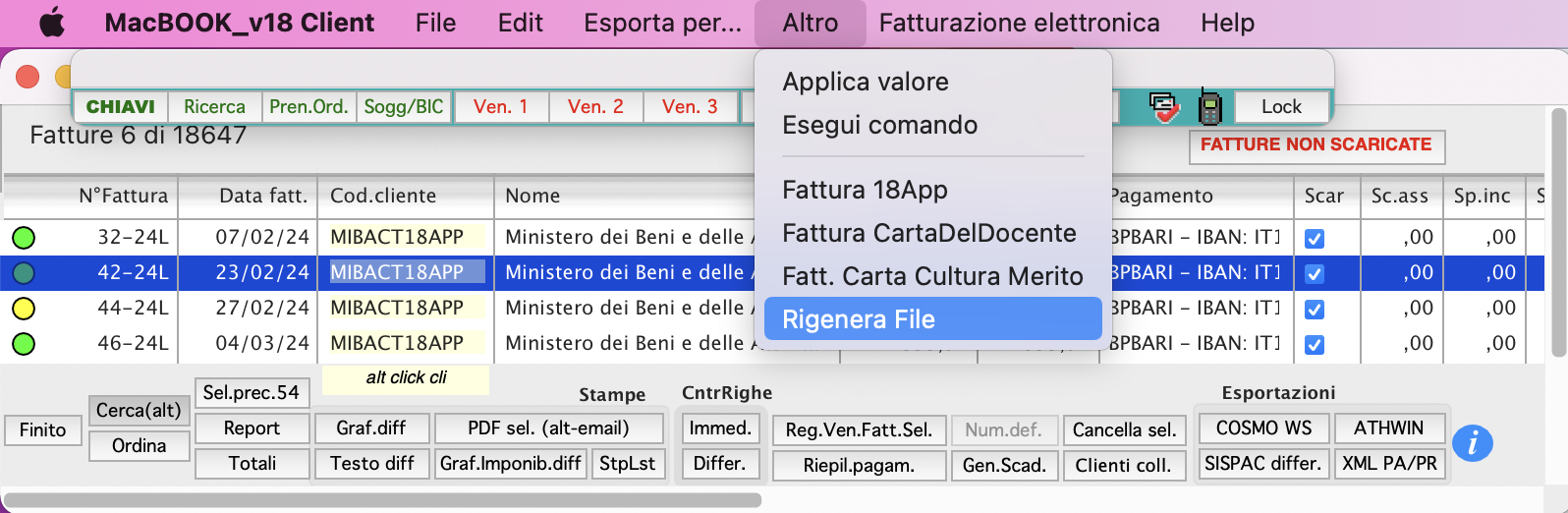
Task: Click the Gen.Scad. button
Action: [1004, 465]
